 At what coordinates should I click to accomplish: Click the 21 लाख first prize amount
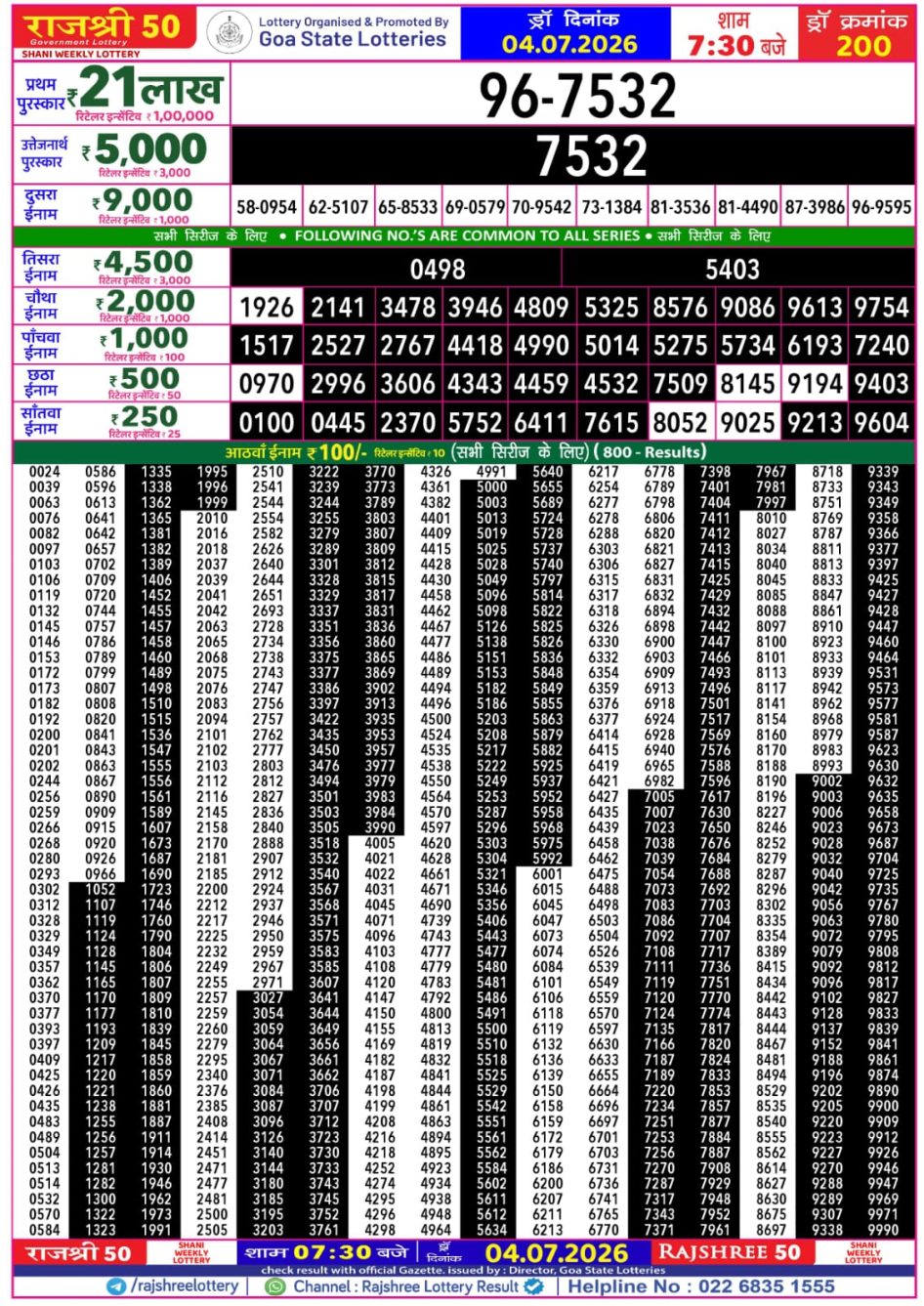150,89
